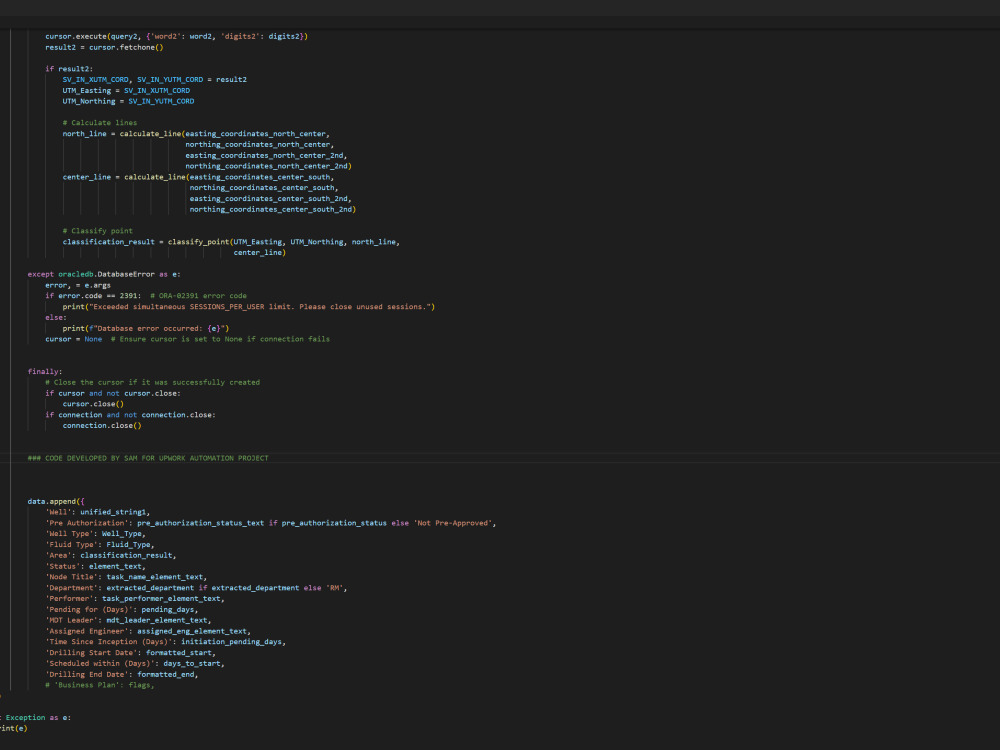The height and width of the screenshot is (750, 1000).
Task: Click 'center_line = calculate_line(' statement
Action: click(x=198, y=177)
